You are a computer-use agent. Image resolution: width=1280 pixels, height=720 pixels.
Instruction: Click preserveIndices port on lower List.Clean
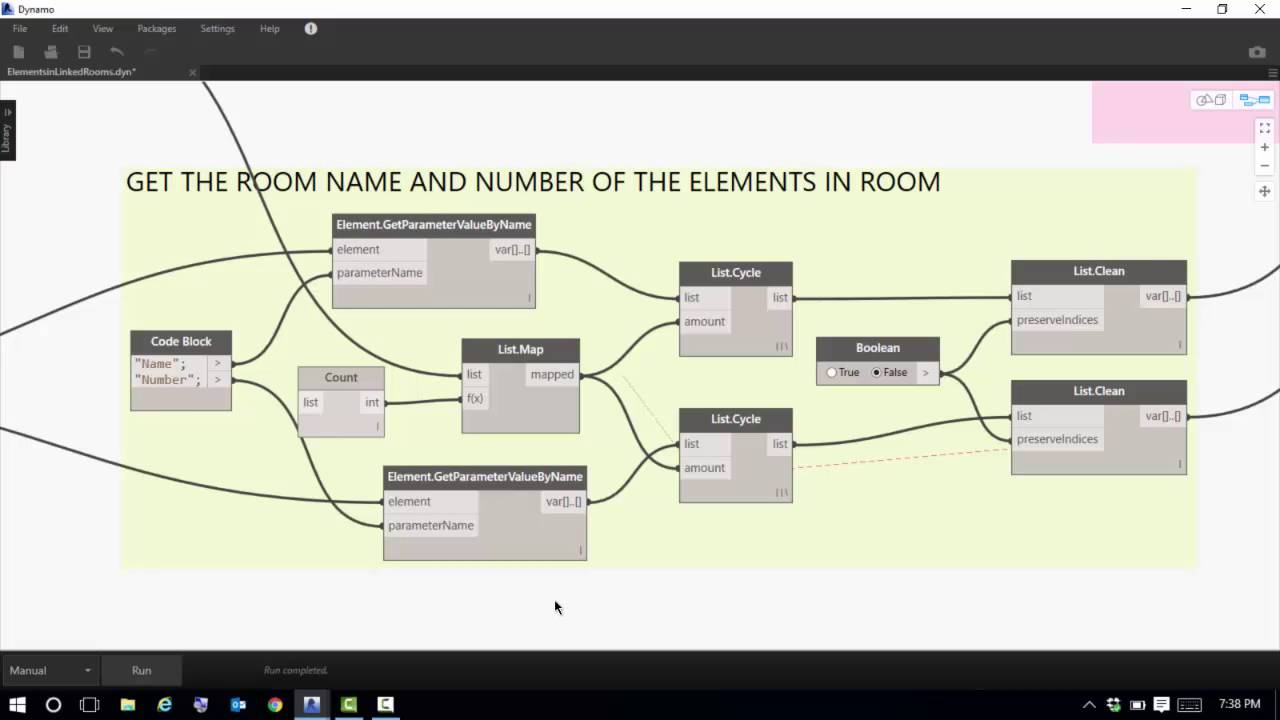pyautogui.click(x=1057, y=439)
